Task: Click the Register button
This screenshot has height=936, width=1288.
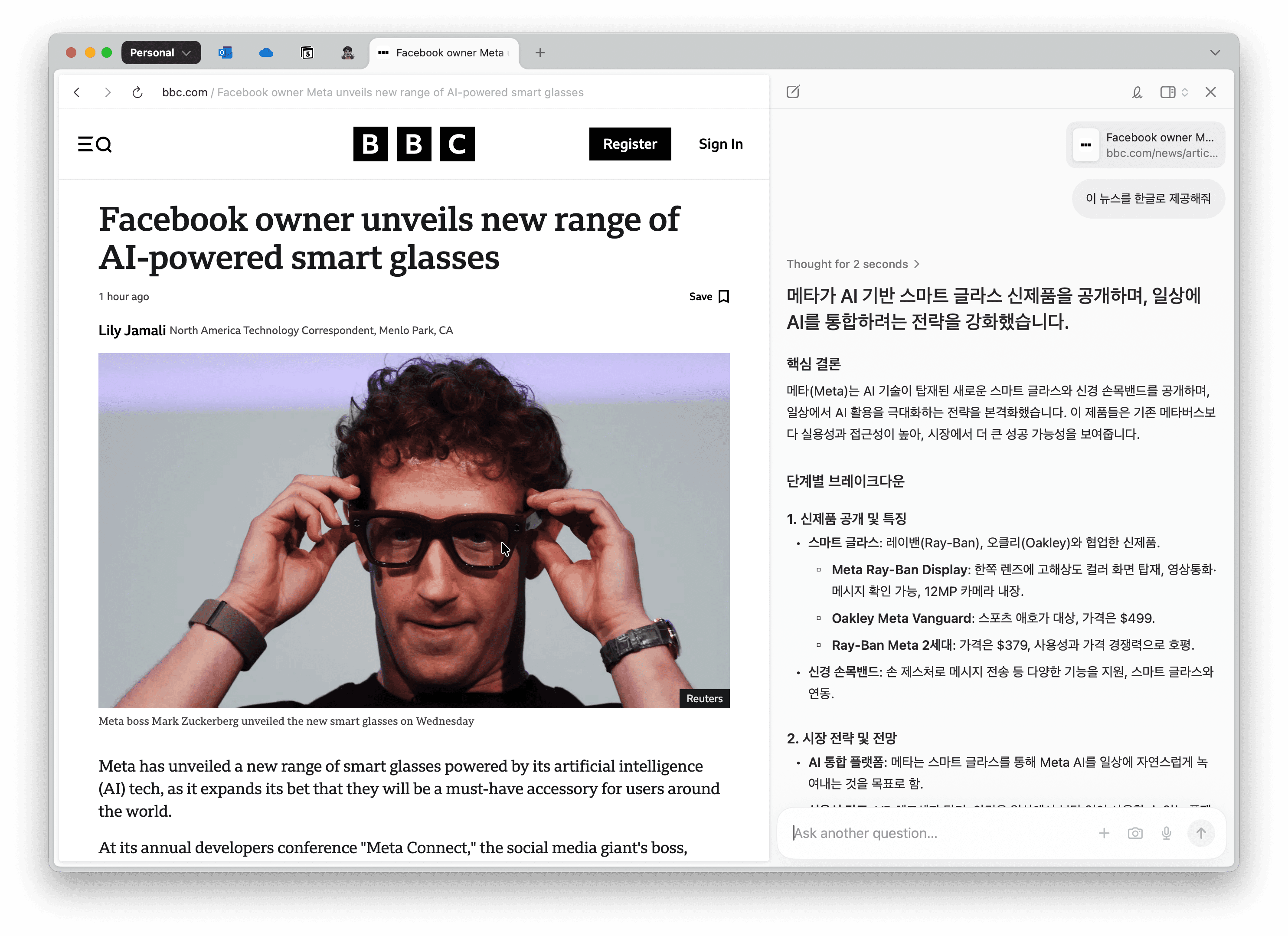Action: tap(630, 144)
